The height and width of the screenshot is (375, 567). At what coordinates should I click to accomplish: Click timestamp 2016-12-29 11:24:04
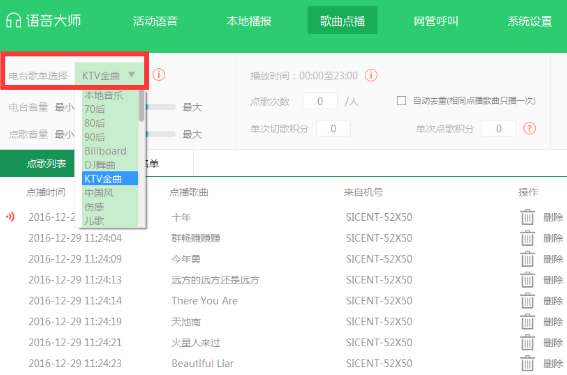point(75,238)
